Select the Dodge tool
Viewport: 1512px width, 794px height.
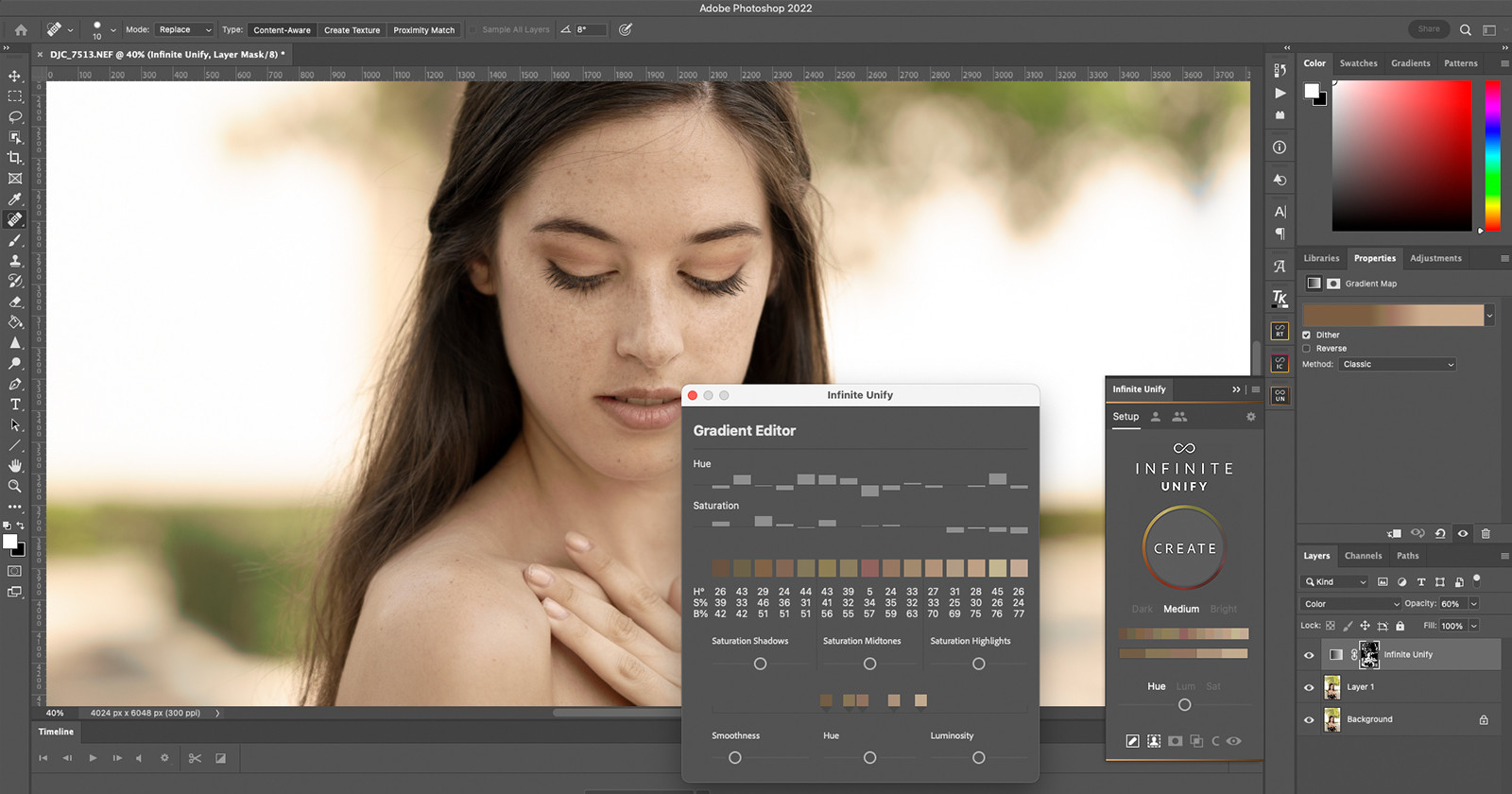(15, 363)
